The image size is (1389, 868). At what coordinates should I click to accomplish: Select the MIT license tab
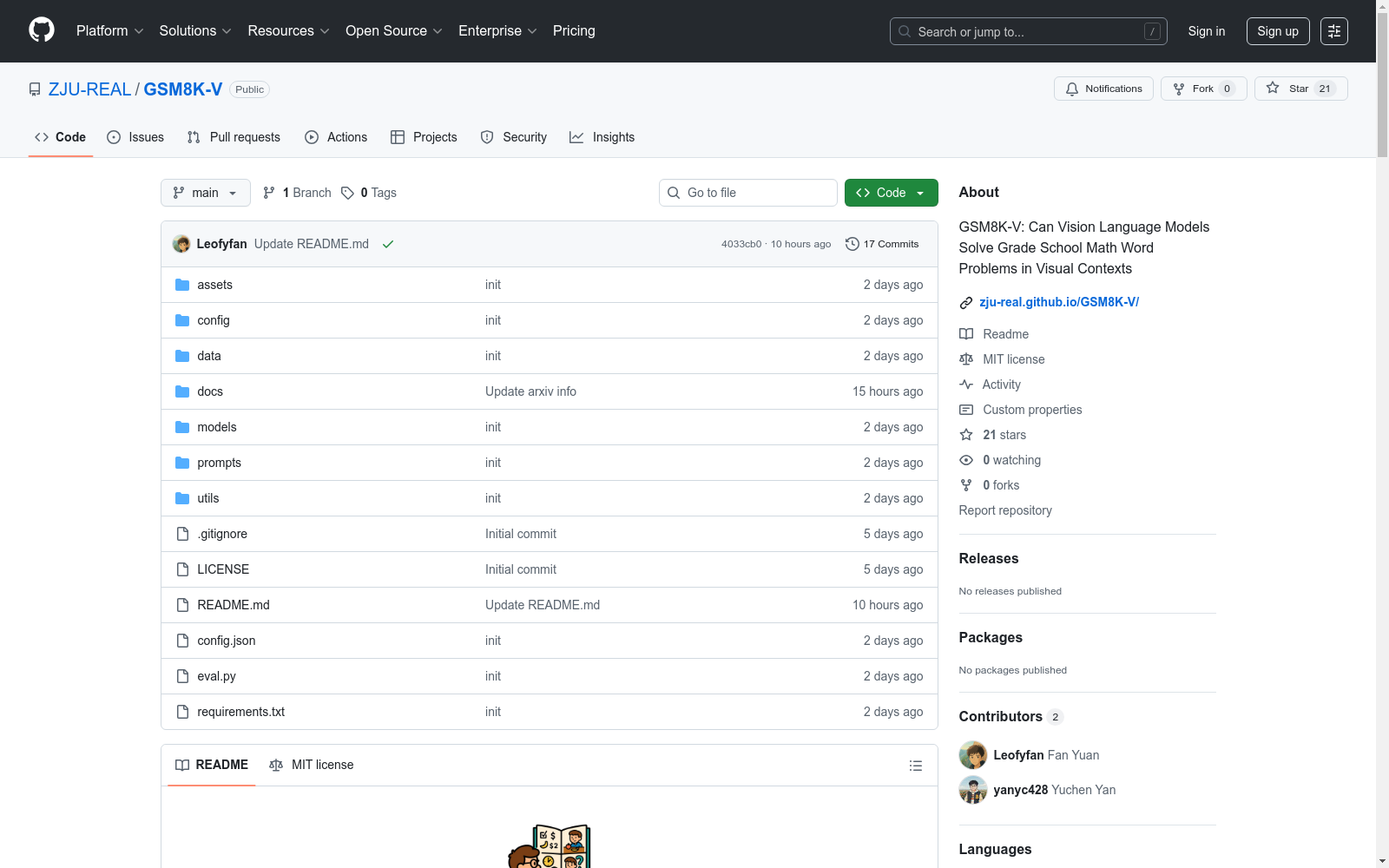(312, 765)
